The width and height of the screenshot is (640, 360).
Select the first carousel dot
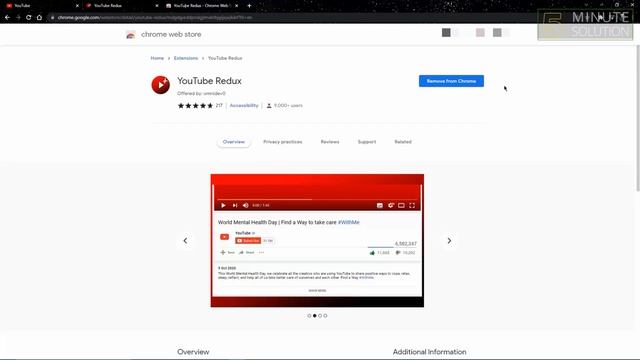pos(309,316)
